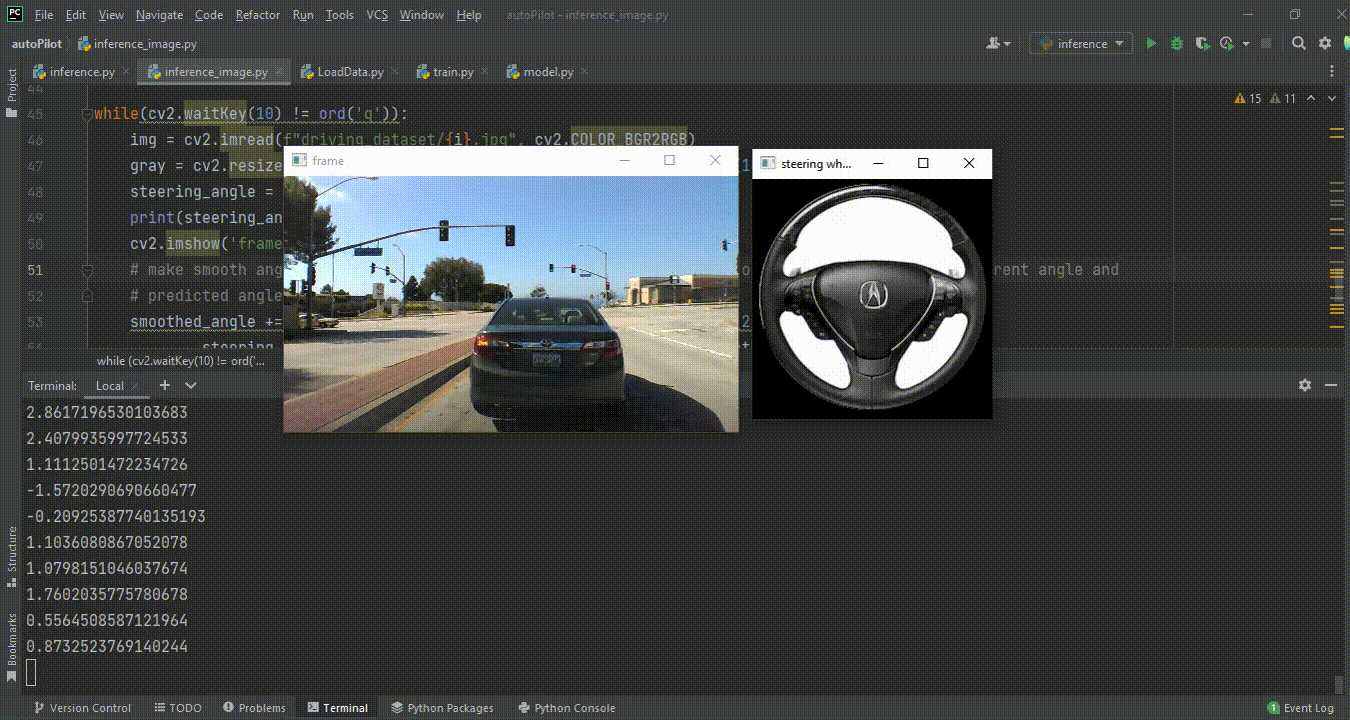This screenshot has height=720, width=1350.
Task: Click the terminal input cursor box
Action: [31, 673]
